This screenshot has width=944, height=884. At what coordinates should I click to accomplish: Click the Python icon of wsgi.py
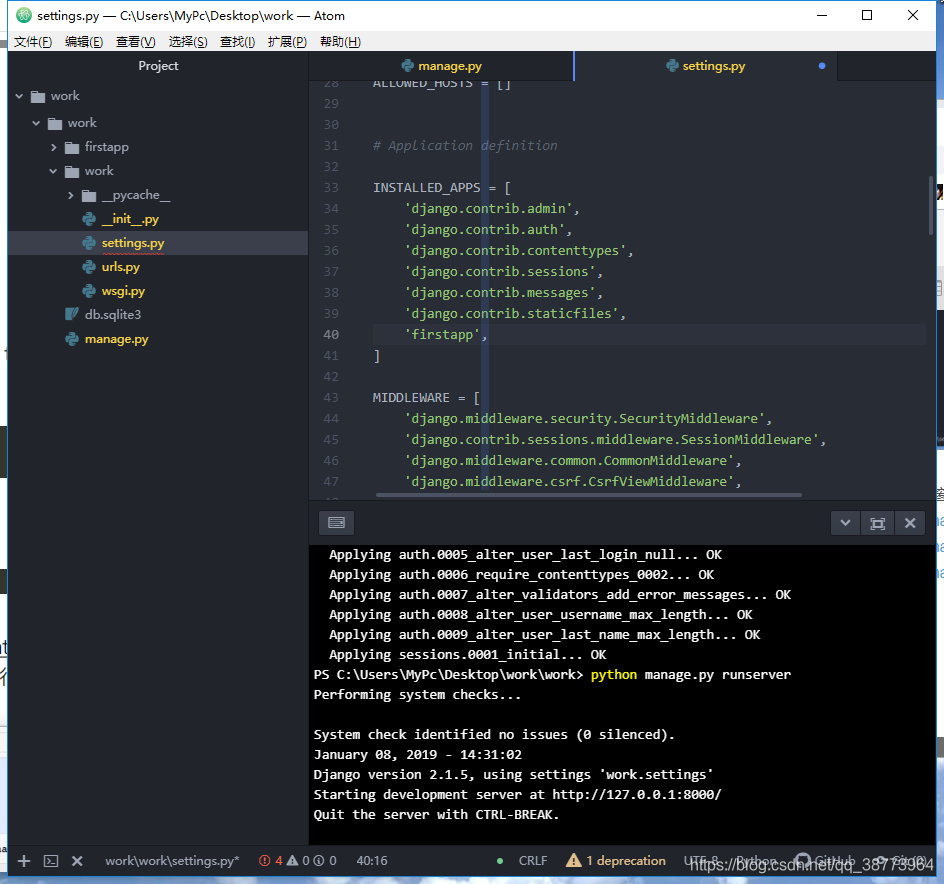(x=89, y=291)
